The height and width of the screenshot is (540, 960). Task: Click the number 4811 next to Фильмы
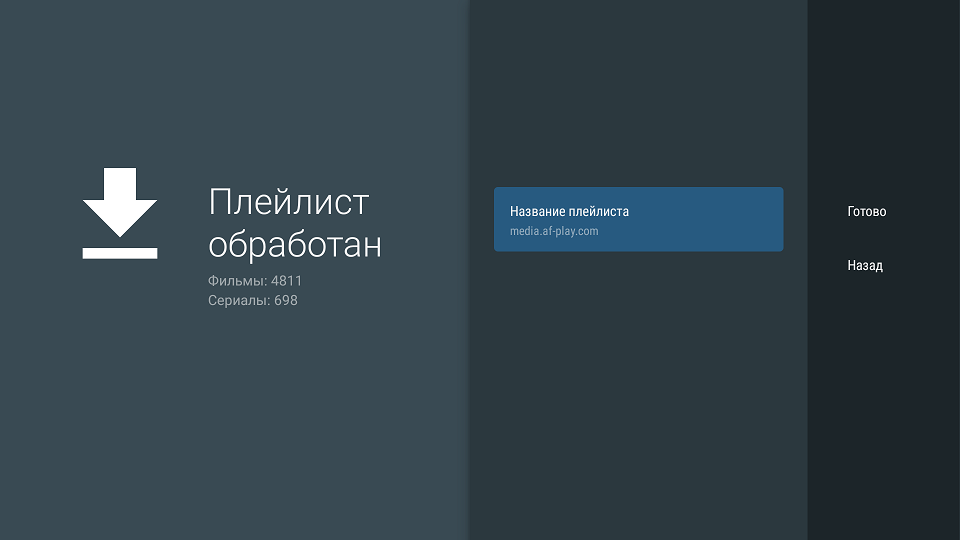click(286, 281)
